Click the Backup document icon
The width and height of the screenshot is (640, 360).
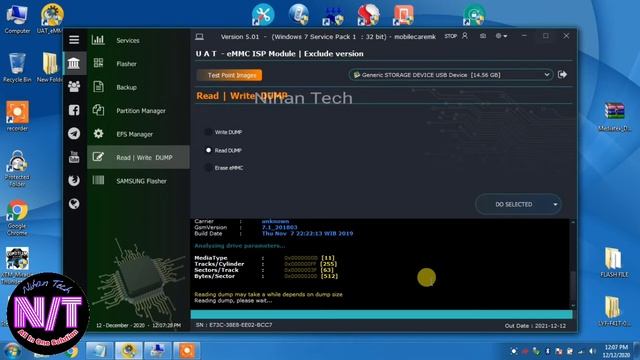point(98,87)
